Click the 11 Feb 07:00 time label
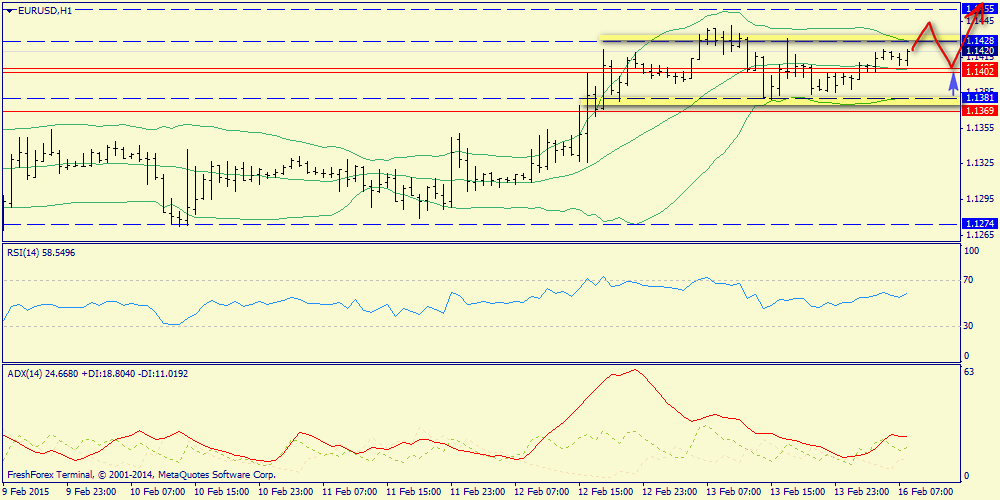 coord(349,492)
